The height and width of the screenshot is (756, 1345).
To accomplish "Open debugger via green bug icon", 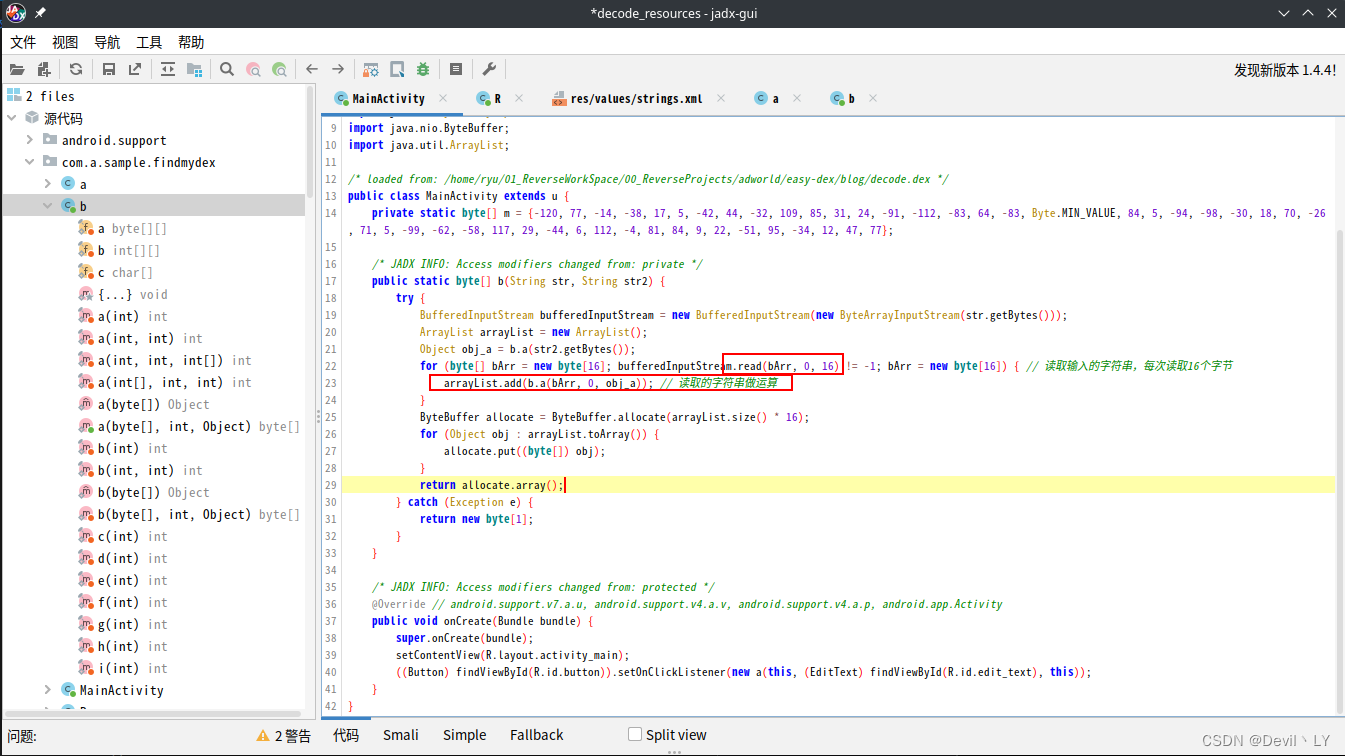I will pos(423,69).
